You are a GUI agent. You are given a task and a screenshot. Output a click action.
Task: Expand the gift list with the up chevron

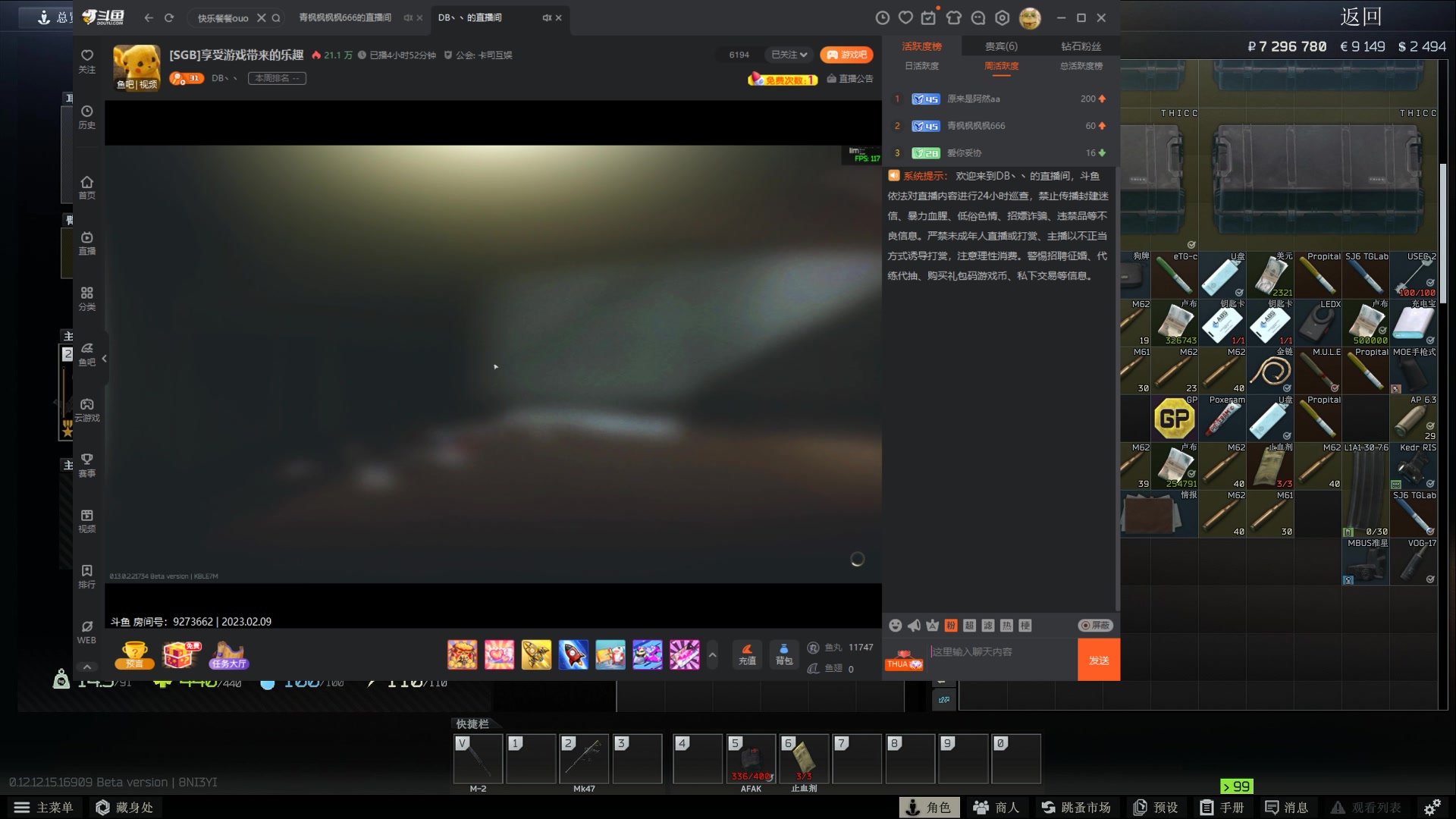coord(712,654)
